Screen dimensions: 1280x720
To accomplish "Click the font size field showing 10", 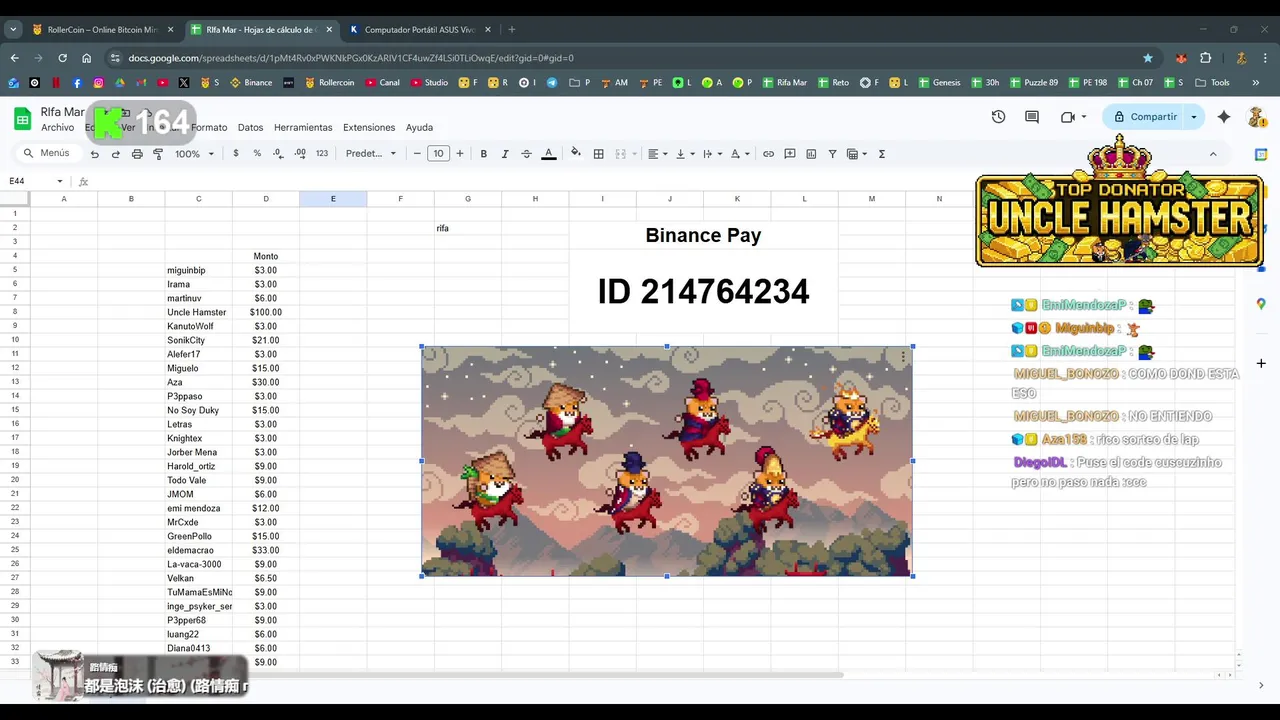I will tap(438, 154).
